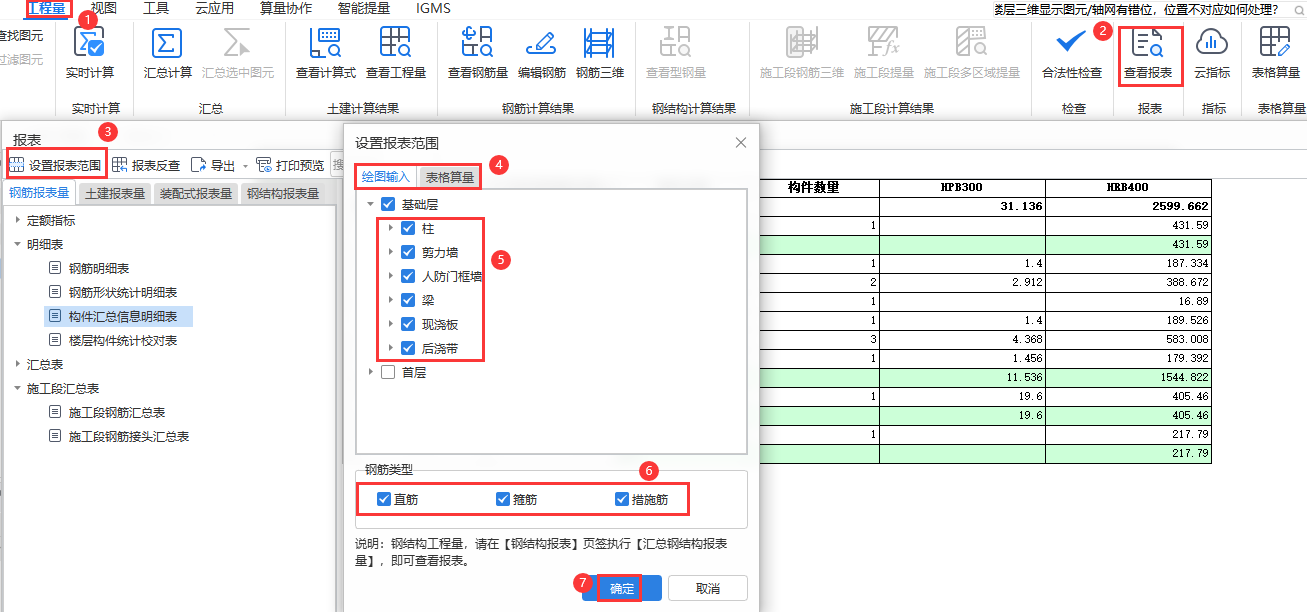
Task: Open 钢筋明细表 report
Action: pyautogui.click(x=99, y=269)
